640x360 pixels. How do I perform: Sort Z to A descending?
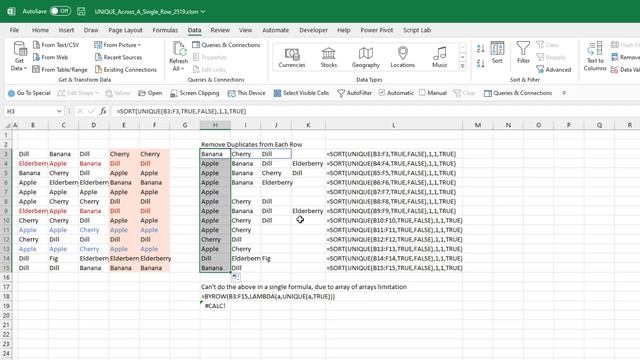click(480, 63)
